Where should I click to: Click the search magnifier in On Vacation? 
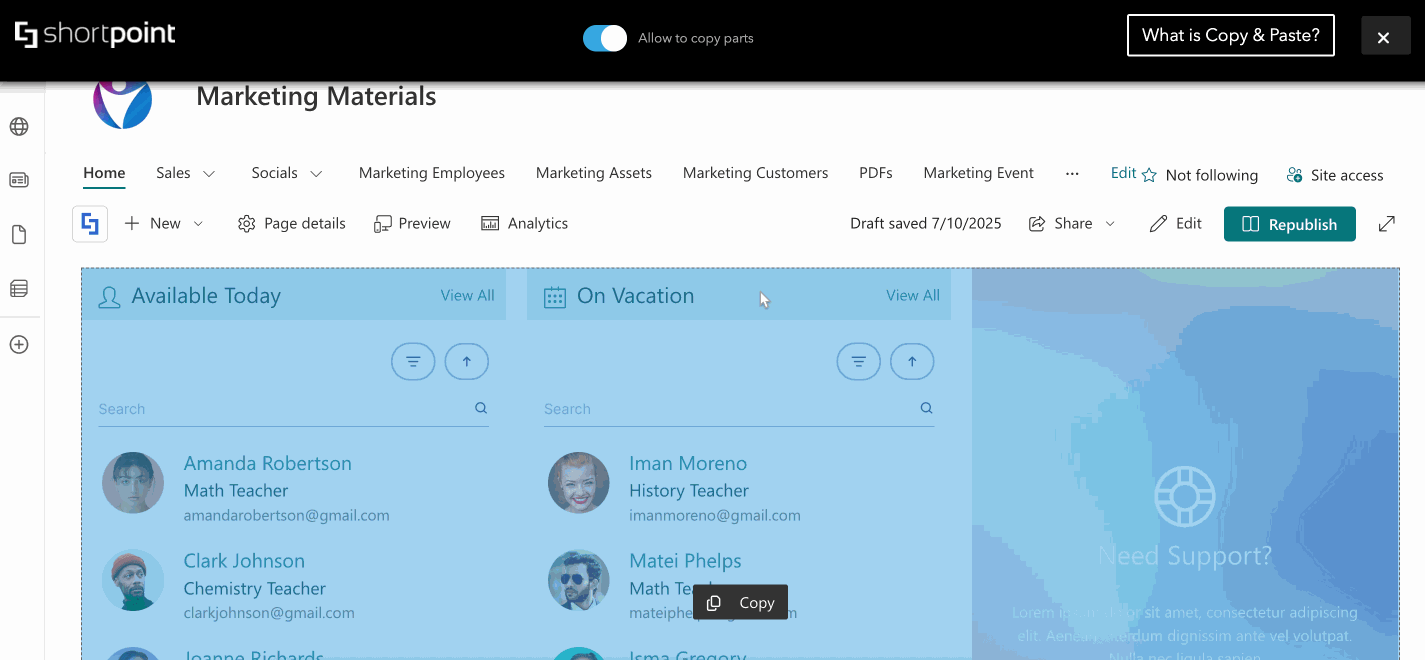pos(926,408)
